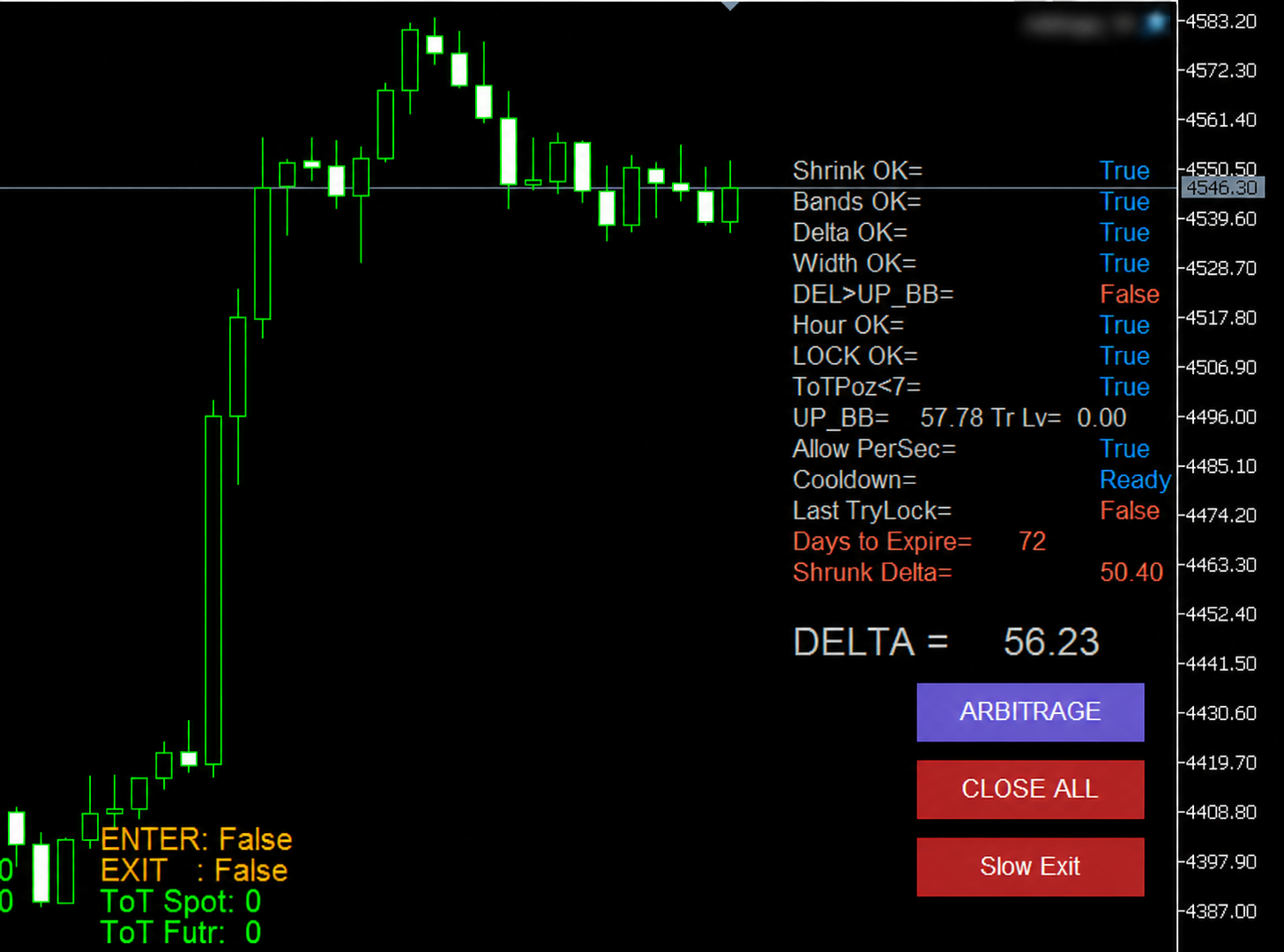Click the False value beside DEL>UP_BB=
Screen dimensions: 1284x952
tap(1130, 294)
